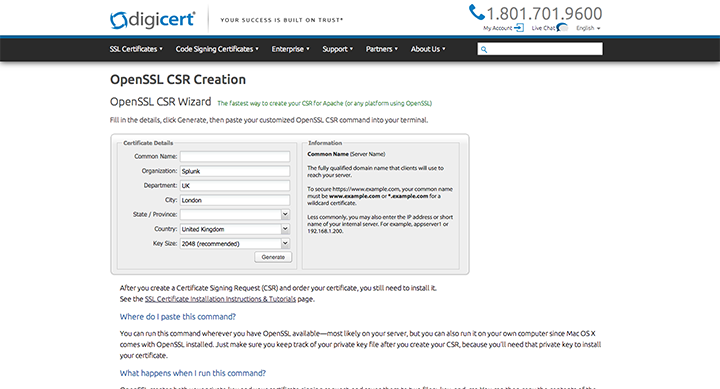720x389 pixels.
Task: Click 'Common Name (Server Name)' info heading
Action: [346, 154]
